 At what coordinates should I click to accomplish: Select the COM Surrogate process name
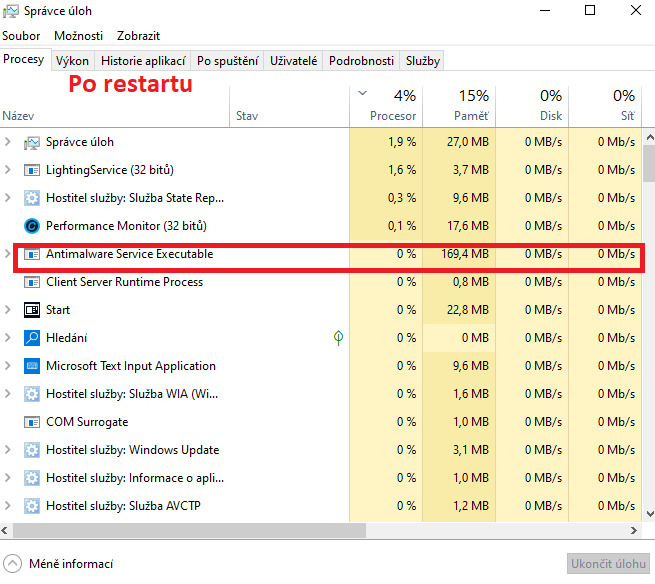click(x=87, y=422)
